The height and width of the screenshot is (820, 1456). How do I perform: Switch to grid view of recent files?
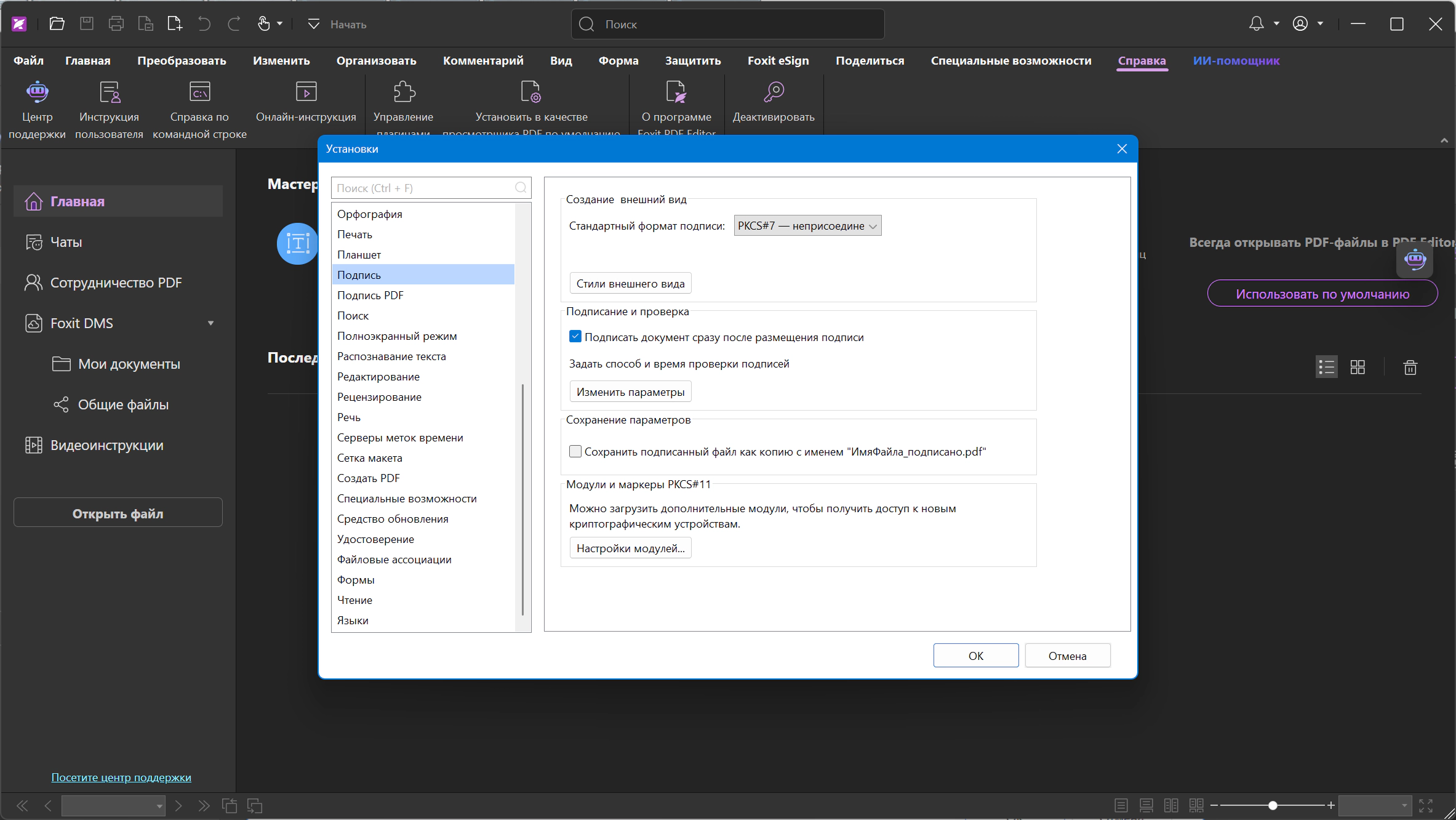[1358, 368]
